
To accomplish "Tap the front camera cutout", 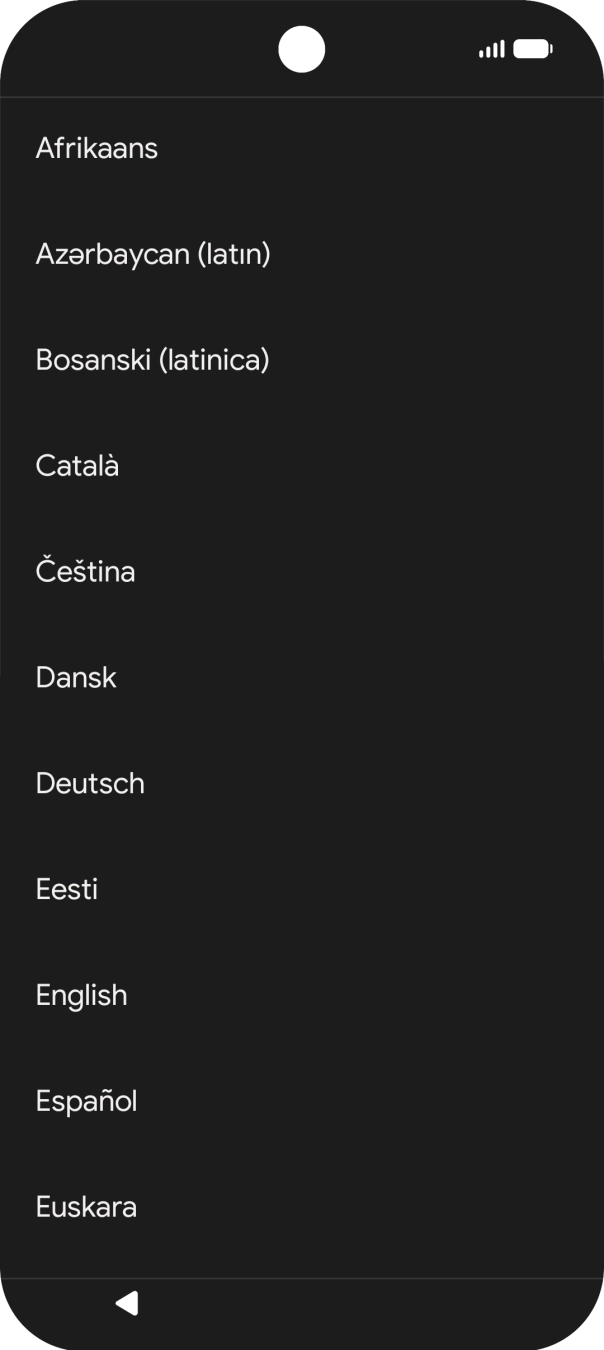I will (x=301, y=49).
